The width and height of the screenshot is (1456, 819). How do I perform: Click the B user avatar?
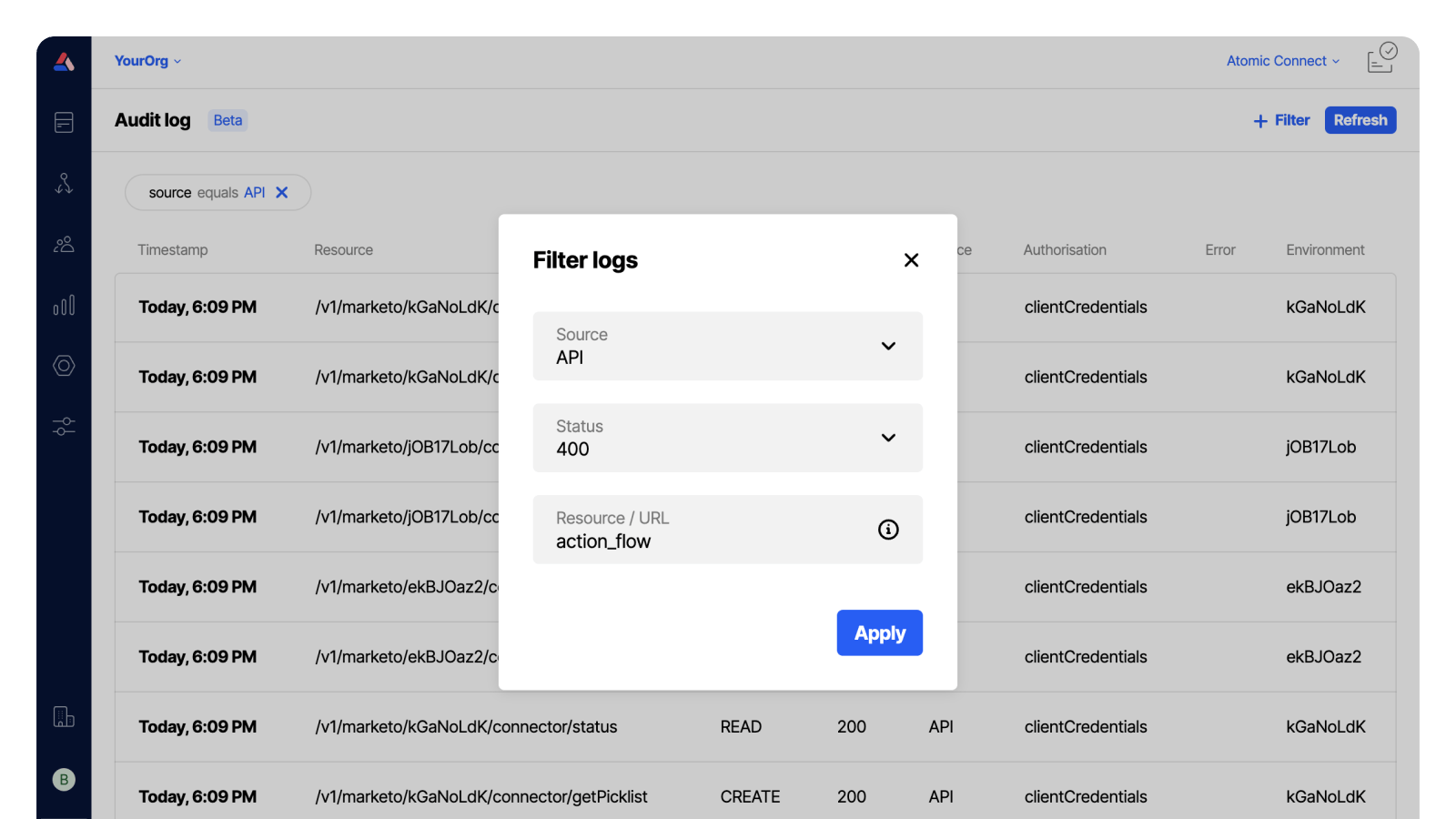[x=64, y=780]
